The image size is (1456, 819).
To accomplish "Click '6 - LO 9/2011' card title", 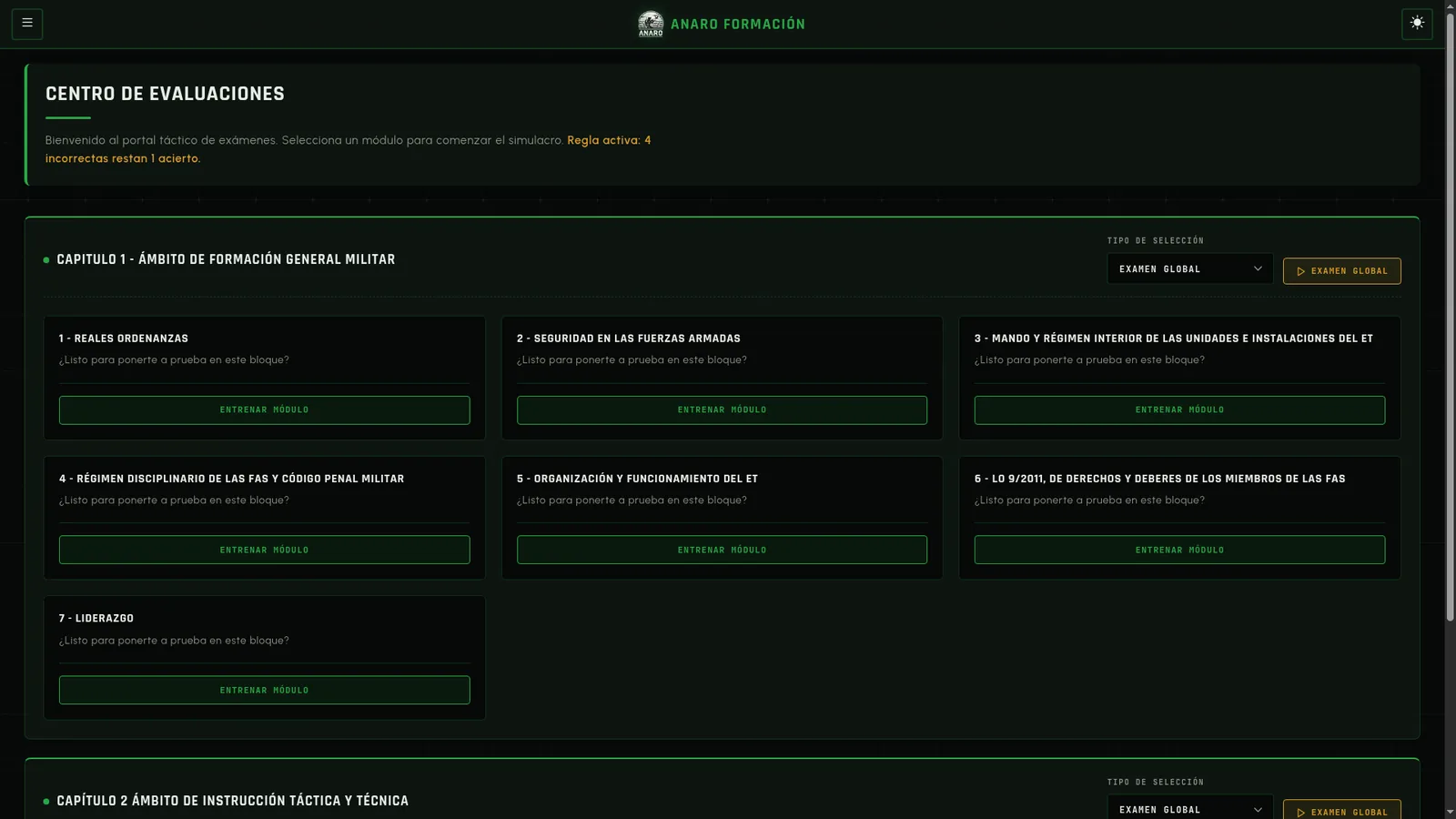I will point(1159,479).
